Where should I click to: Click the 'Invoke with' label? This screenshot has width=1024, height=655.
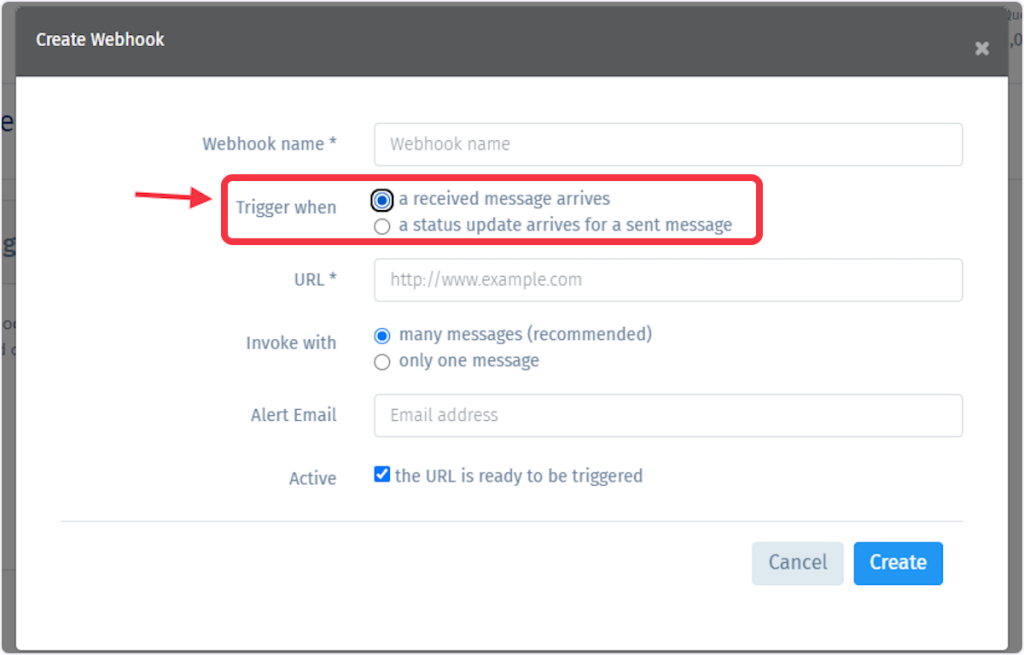[x=291, y=343]
